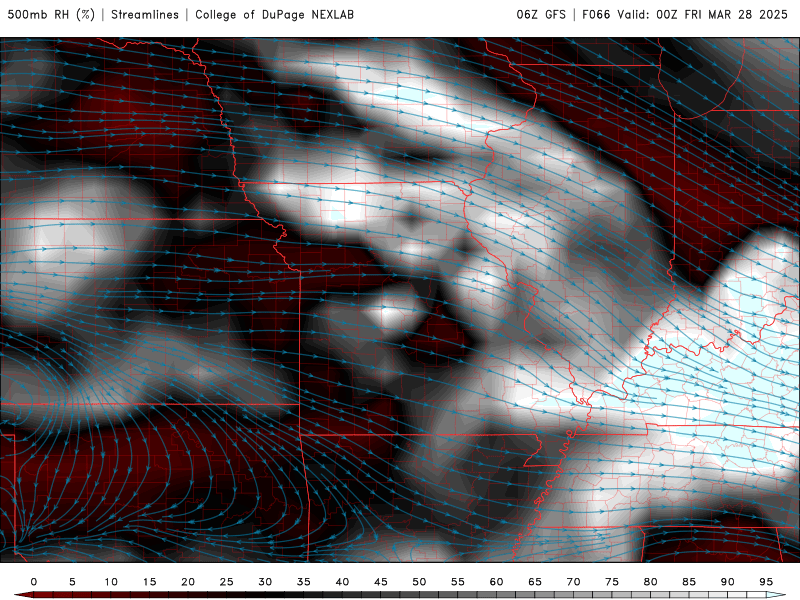
Task: Click the "Streamlines" header label
Action: [145, 15]
